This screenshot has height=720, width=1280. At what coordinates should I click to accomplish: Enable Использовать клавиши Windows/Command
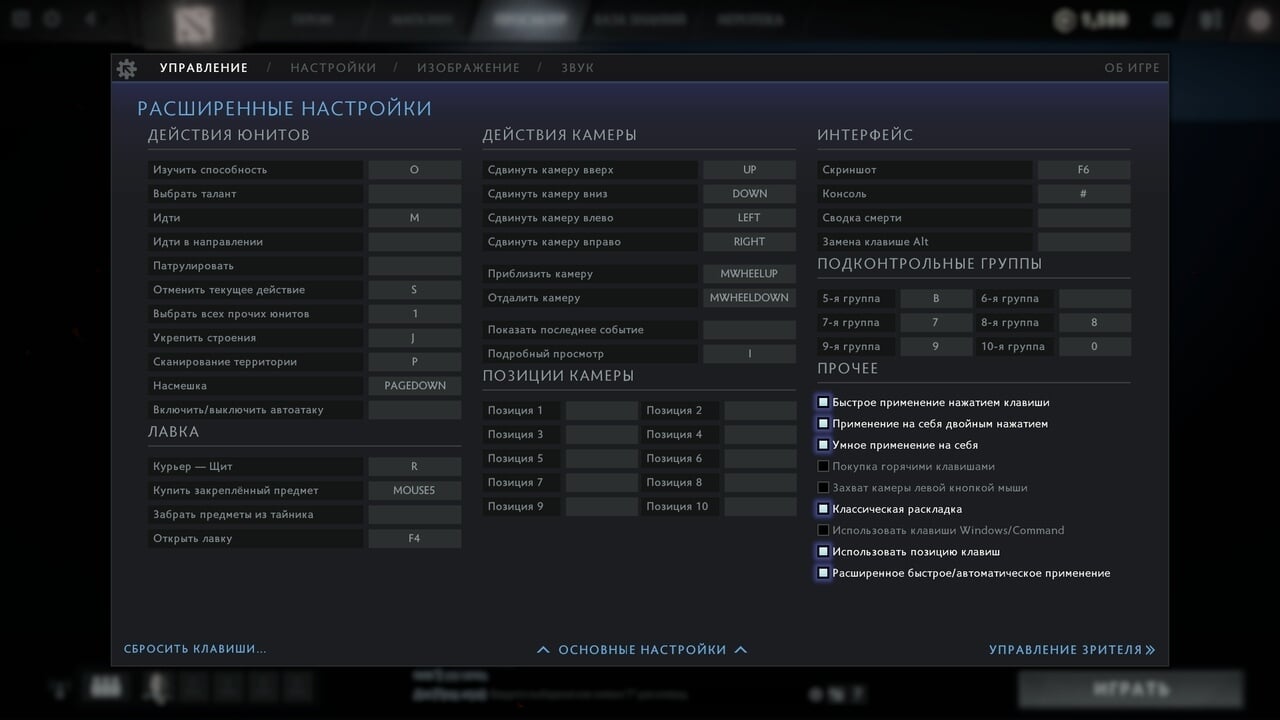(x=823, y=530)
